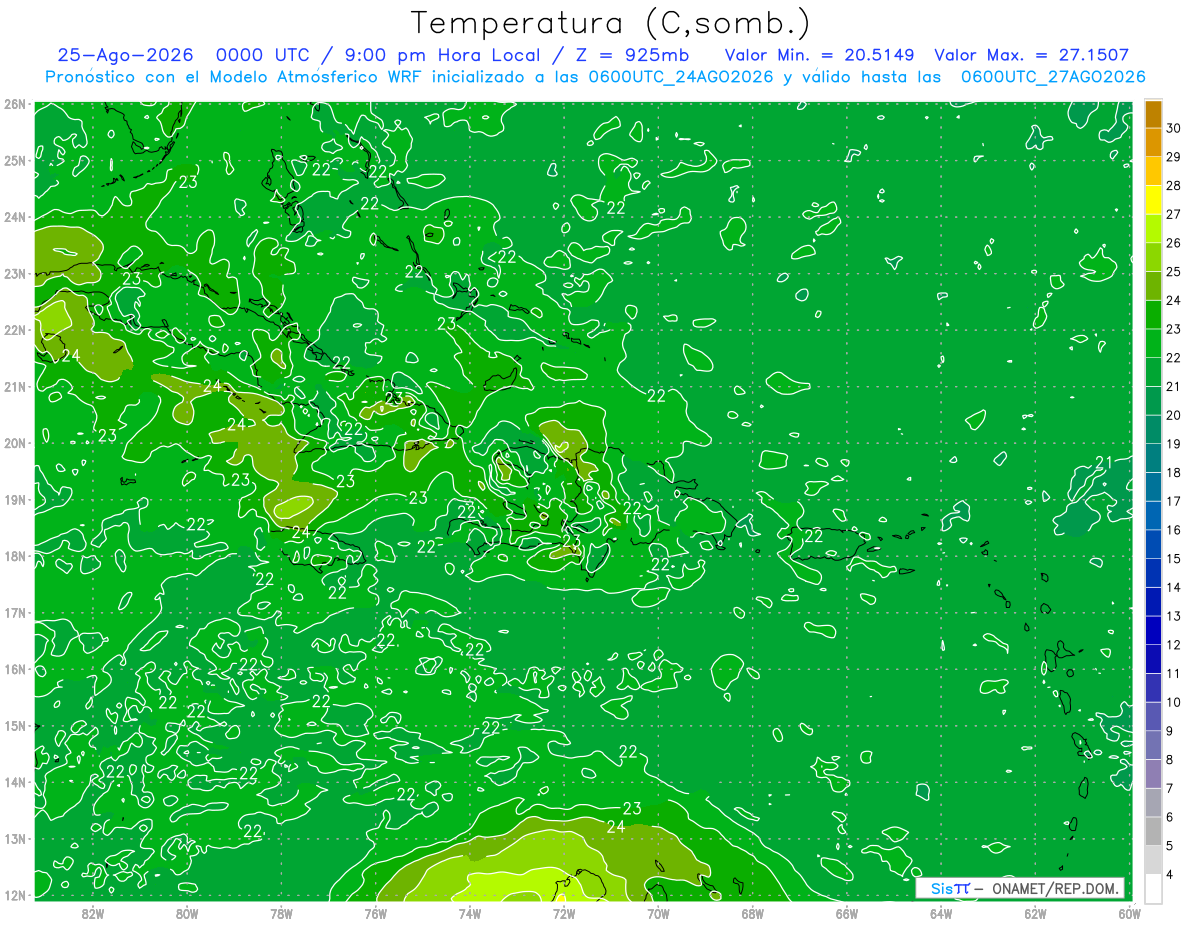Click the "62W" longitude axis label
1200x927 pixels.
pyautogui.click(x=1035, y=913)
